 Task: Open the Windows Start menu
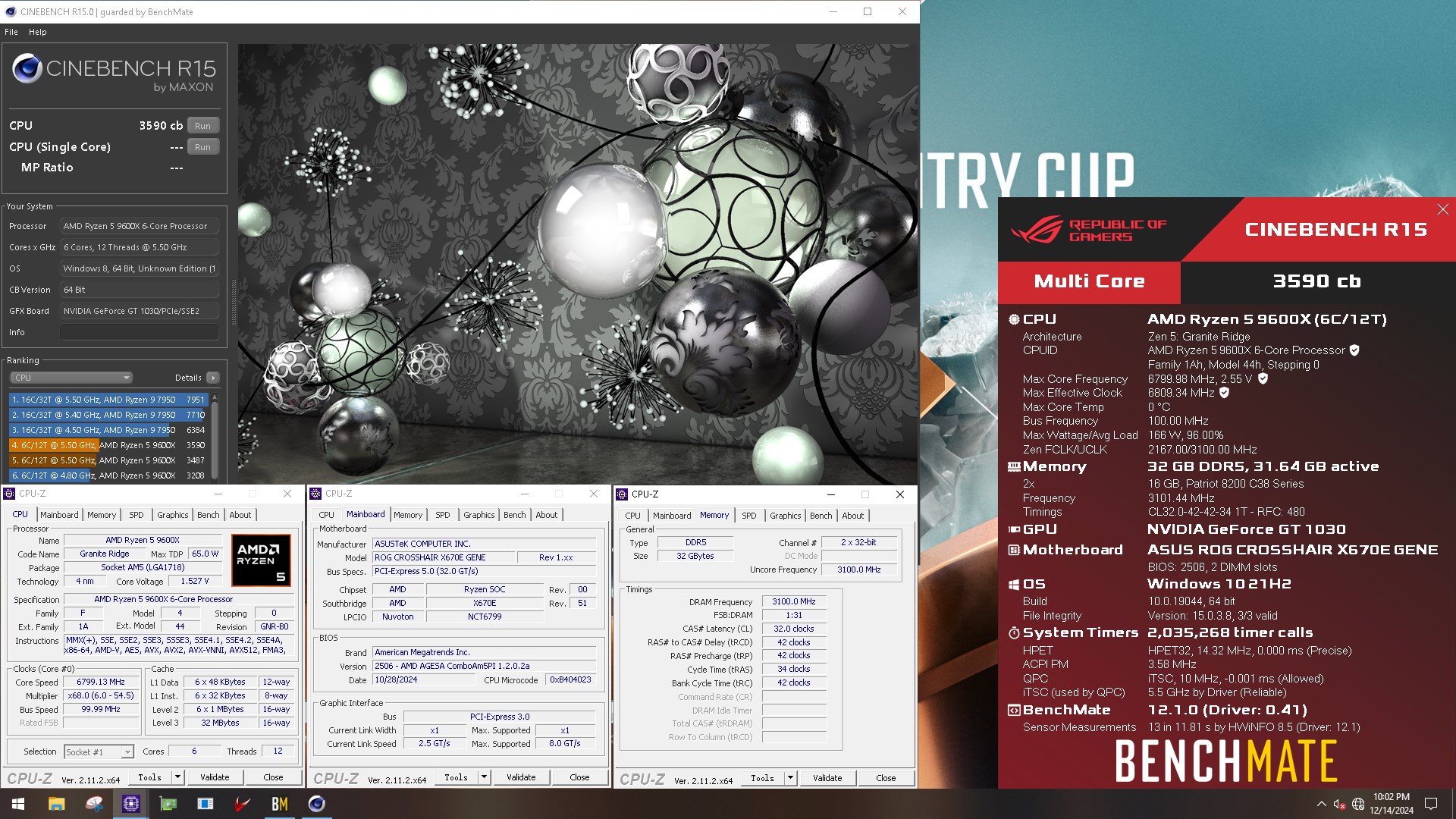(18, 804)
